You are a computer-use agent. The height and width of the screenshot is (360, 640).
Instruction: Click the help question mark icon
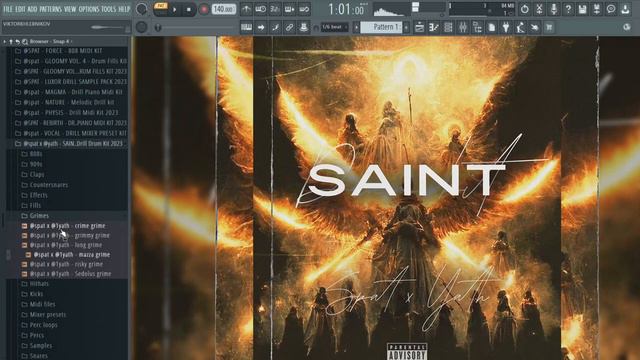click(x=568, y=9)
